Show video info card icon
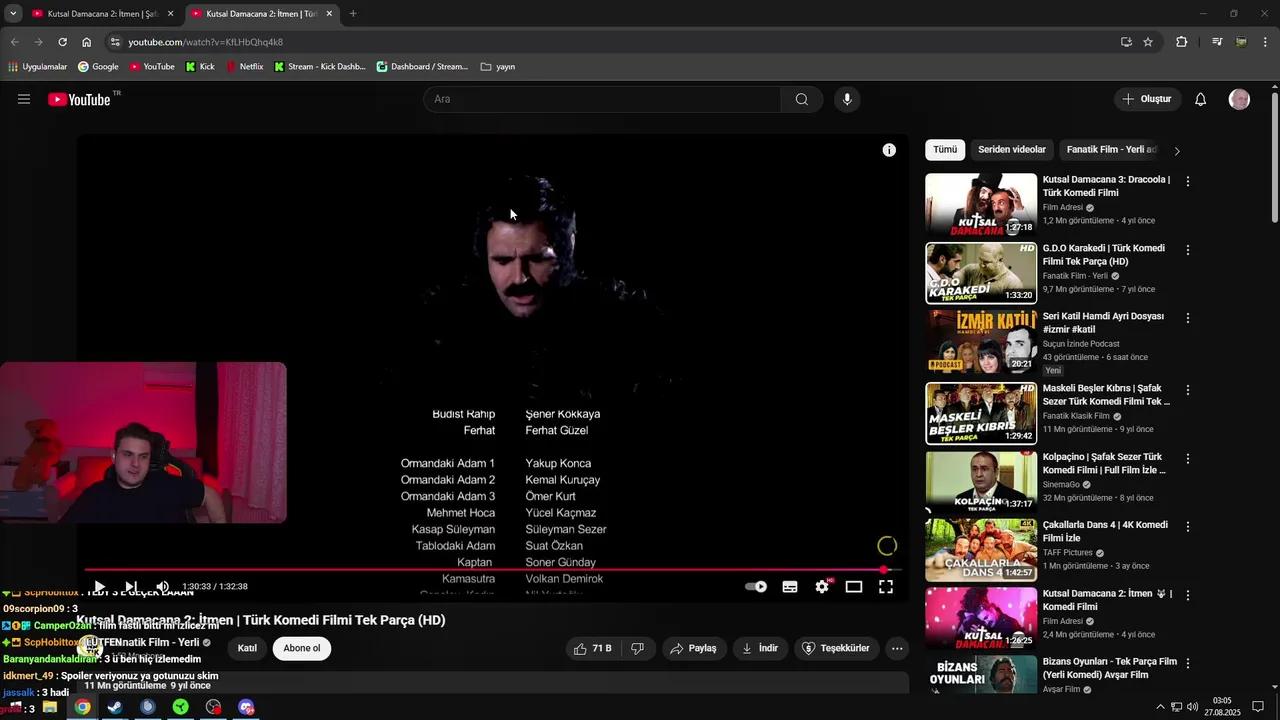 pyautogui.click(x=889, y=150)
